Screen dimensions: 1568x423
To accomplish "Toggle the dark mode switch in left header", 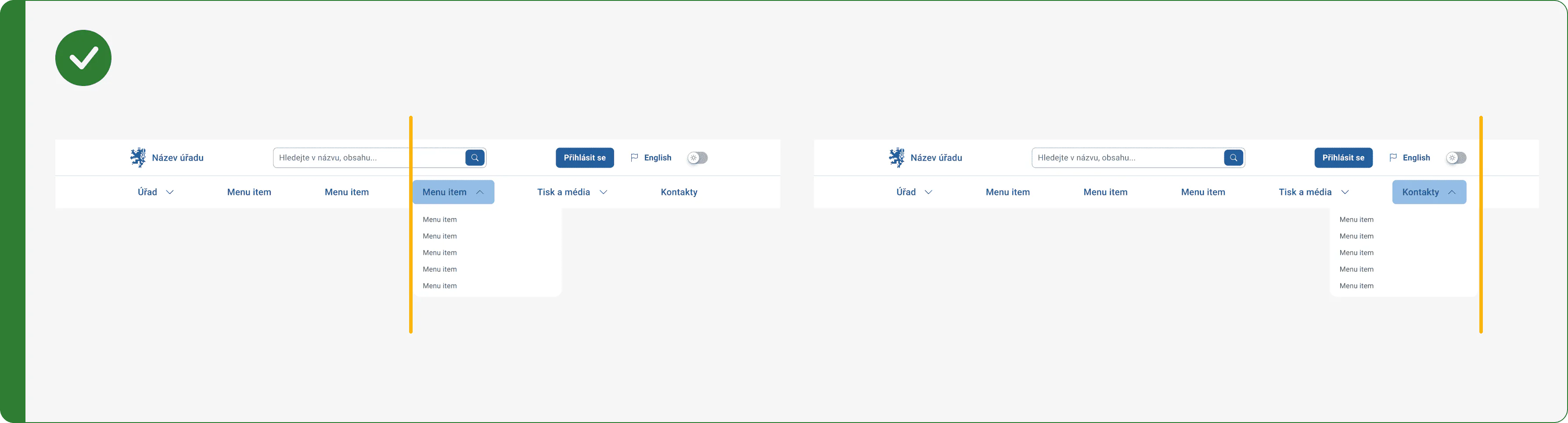I will (x=698, y=158).
